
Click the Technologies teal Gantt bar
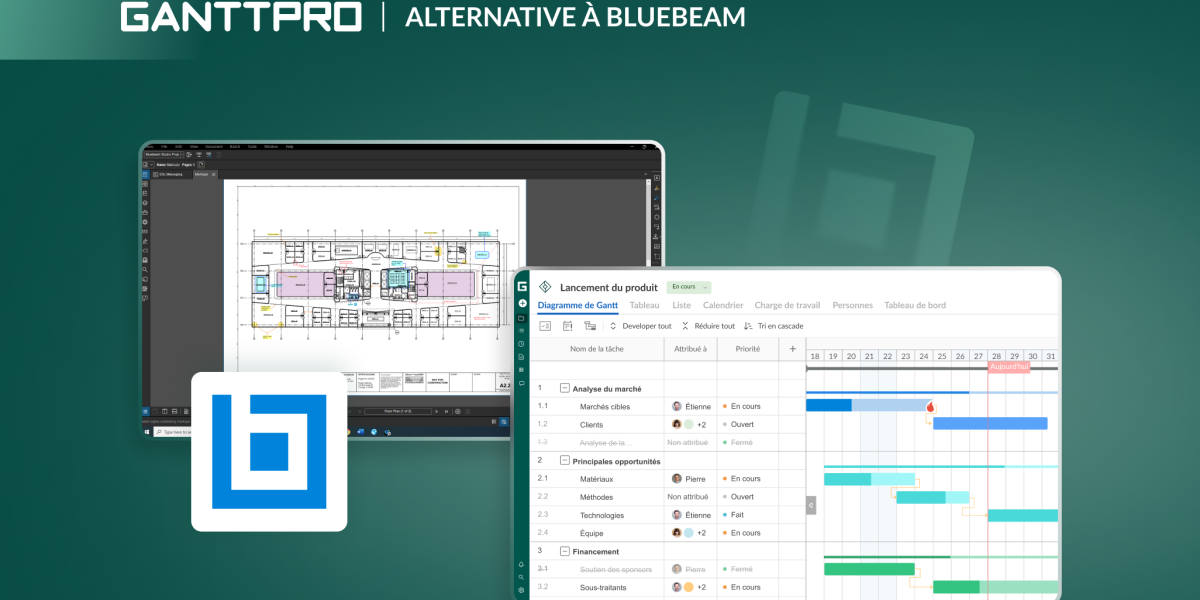[1023, 515]
